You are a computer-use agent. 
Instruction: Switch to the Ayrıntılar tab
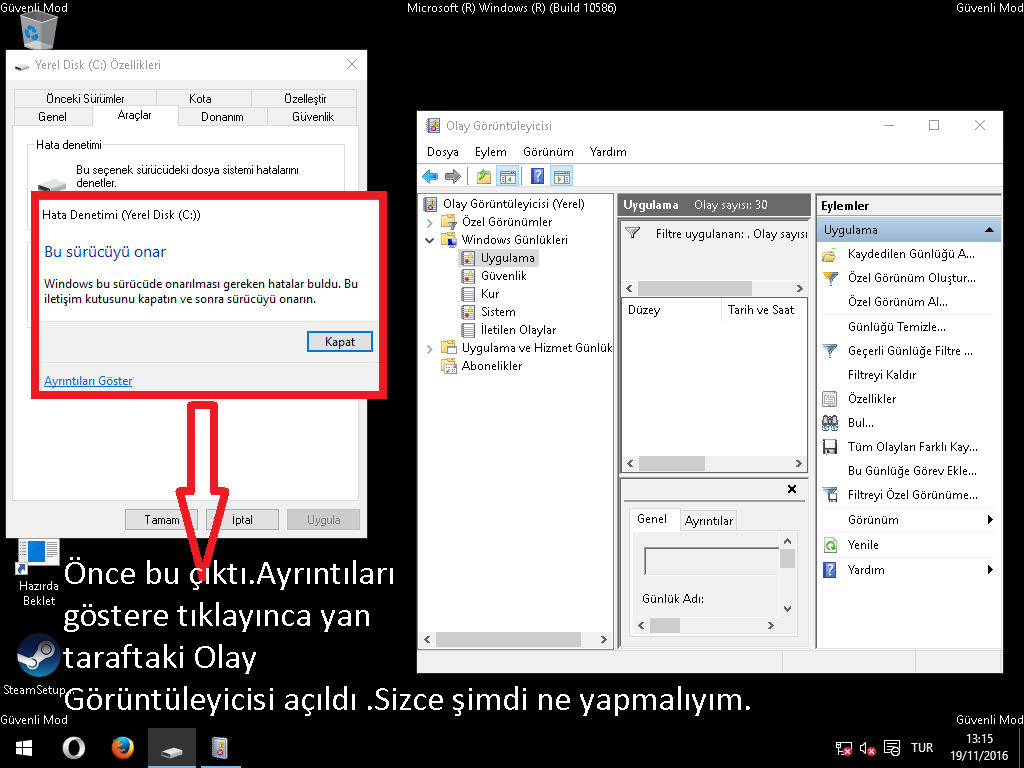(709, 520)
